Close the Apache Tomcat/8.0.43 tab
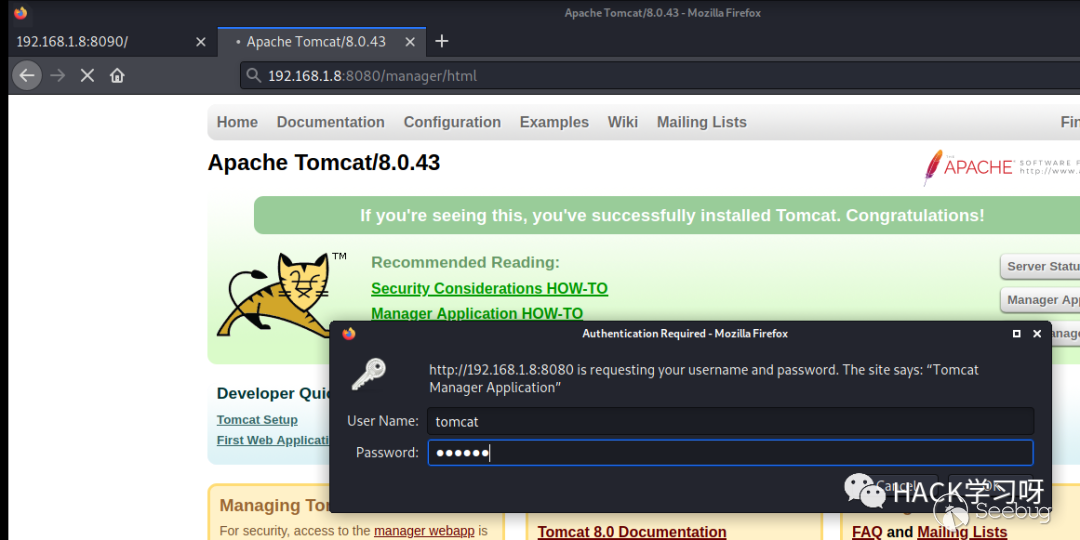 click(x=410, y=42)
